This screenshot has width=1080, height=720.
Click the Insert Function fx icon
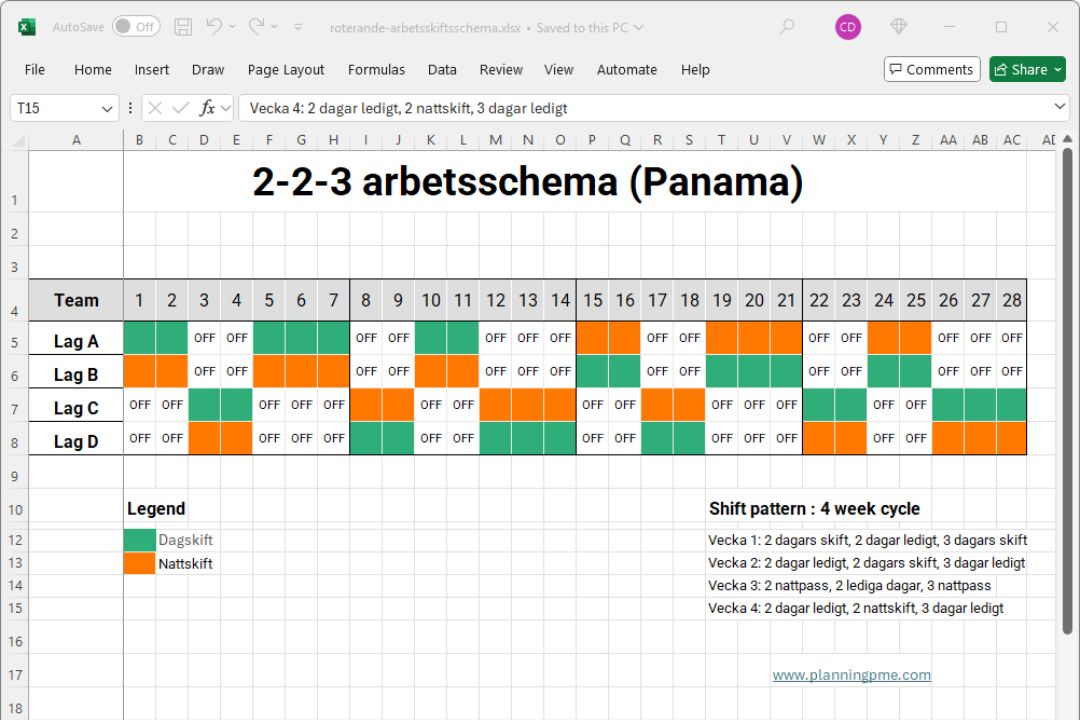click(207, 108)
